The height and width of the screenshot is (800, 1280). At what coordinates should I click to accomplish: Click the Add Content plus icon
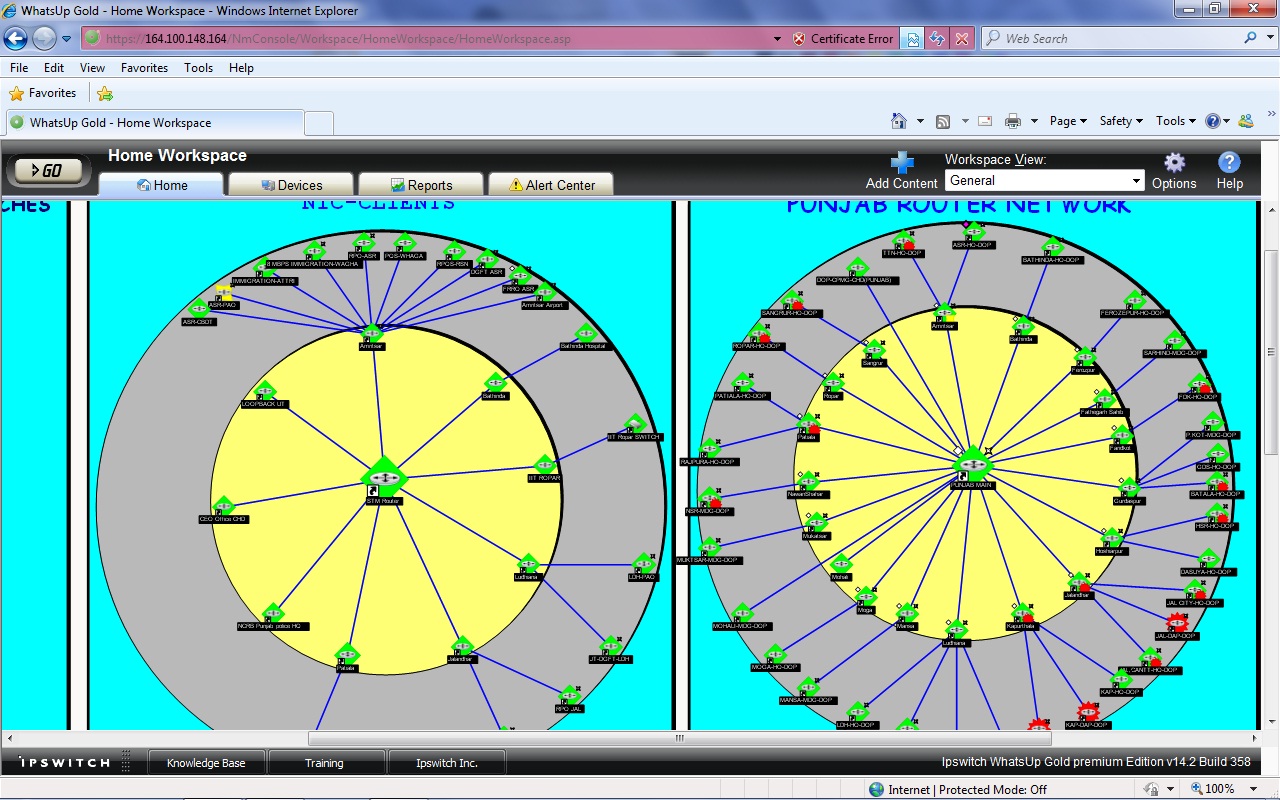pyautogui.click(x=902, y=163)
